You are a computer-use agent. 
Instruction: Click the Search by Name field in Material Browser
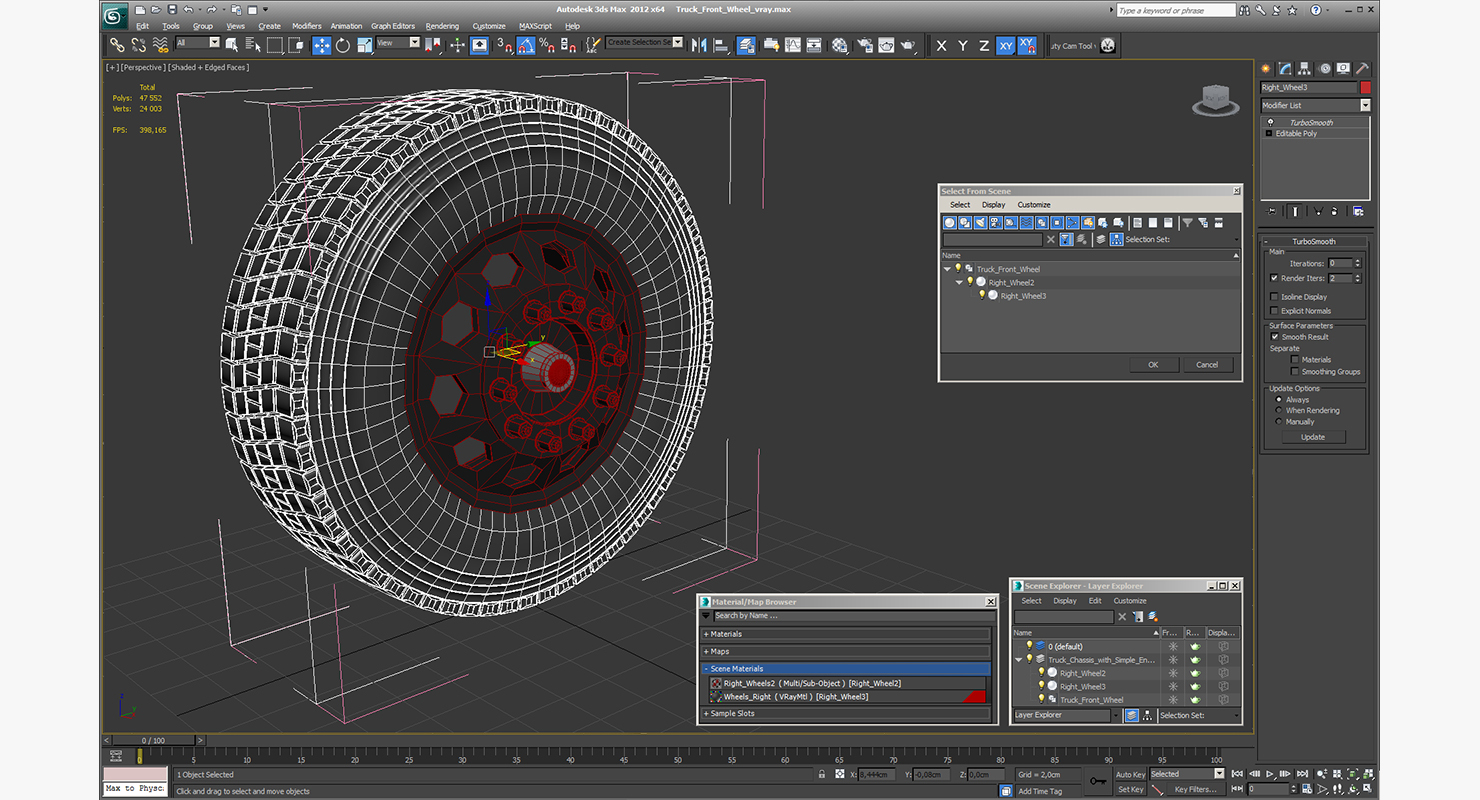tap(853, 616)
